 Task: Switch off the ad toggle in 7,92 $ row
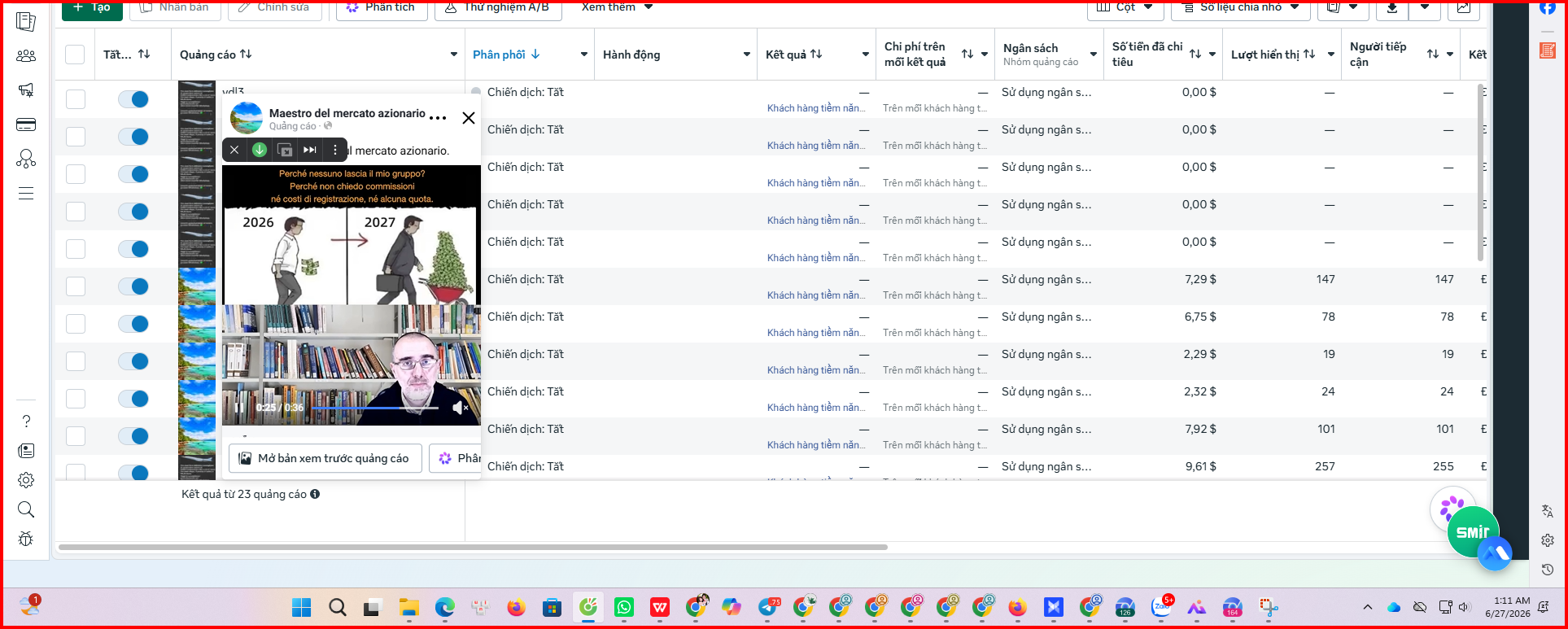pyautogui.click(x=133, y=436)
